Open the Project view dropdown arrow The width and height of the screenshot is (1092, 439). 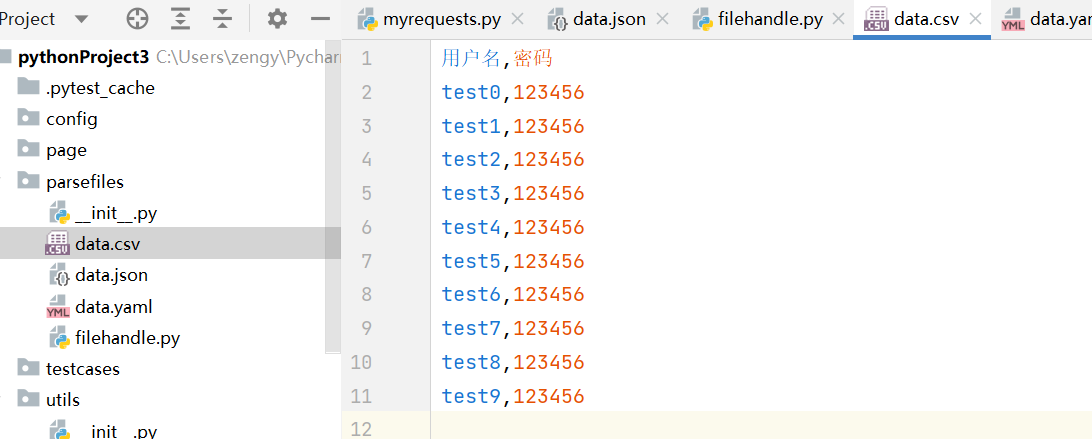click(x=81, y=20)
